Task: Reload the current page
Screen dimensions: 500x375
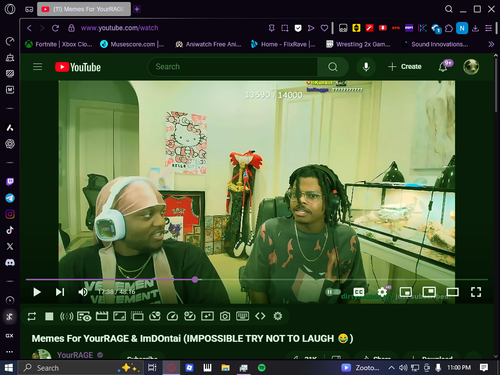Action: tap(55, 28)
